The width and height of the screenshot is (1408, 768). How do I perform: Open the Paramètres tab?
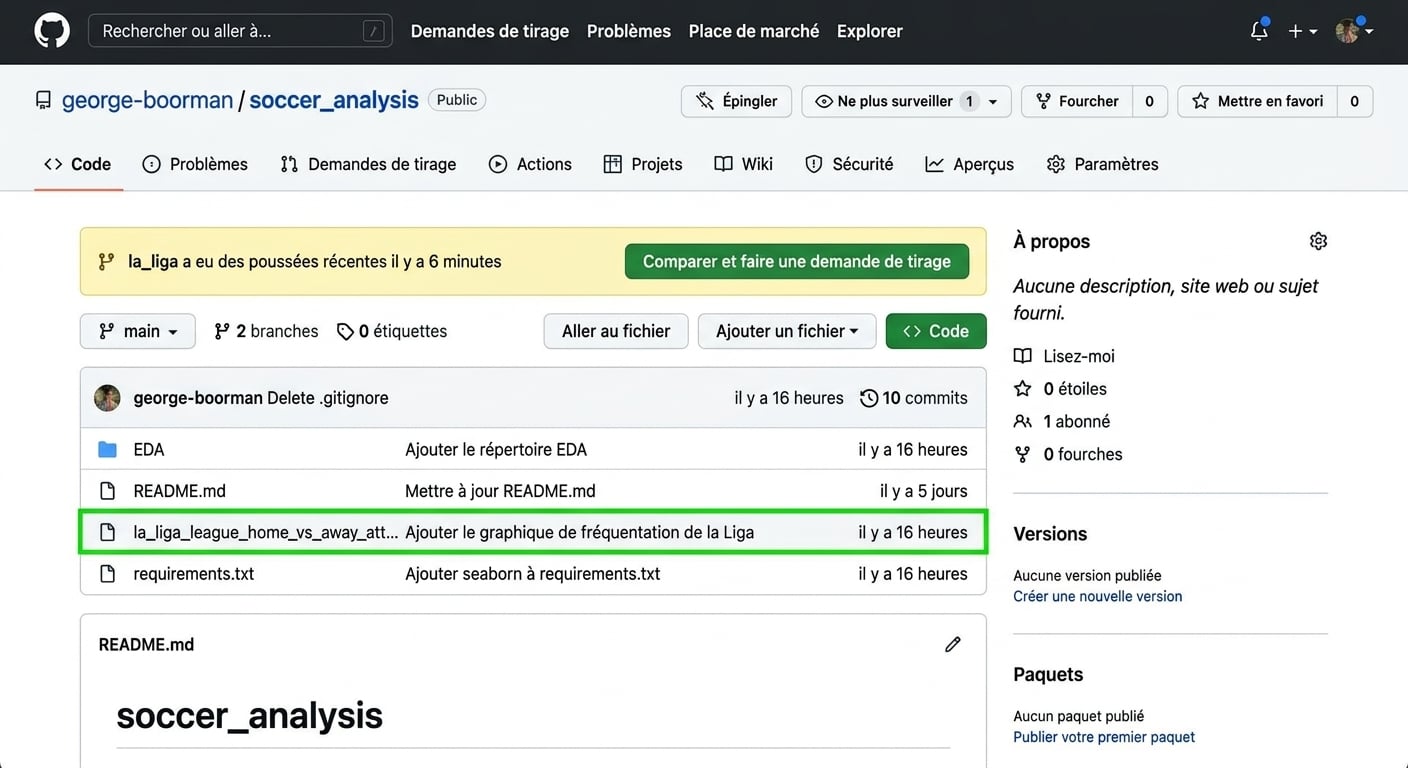coord(1103,164)
